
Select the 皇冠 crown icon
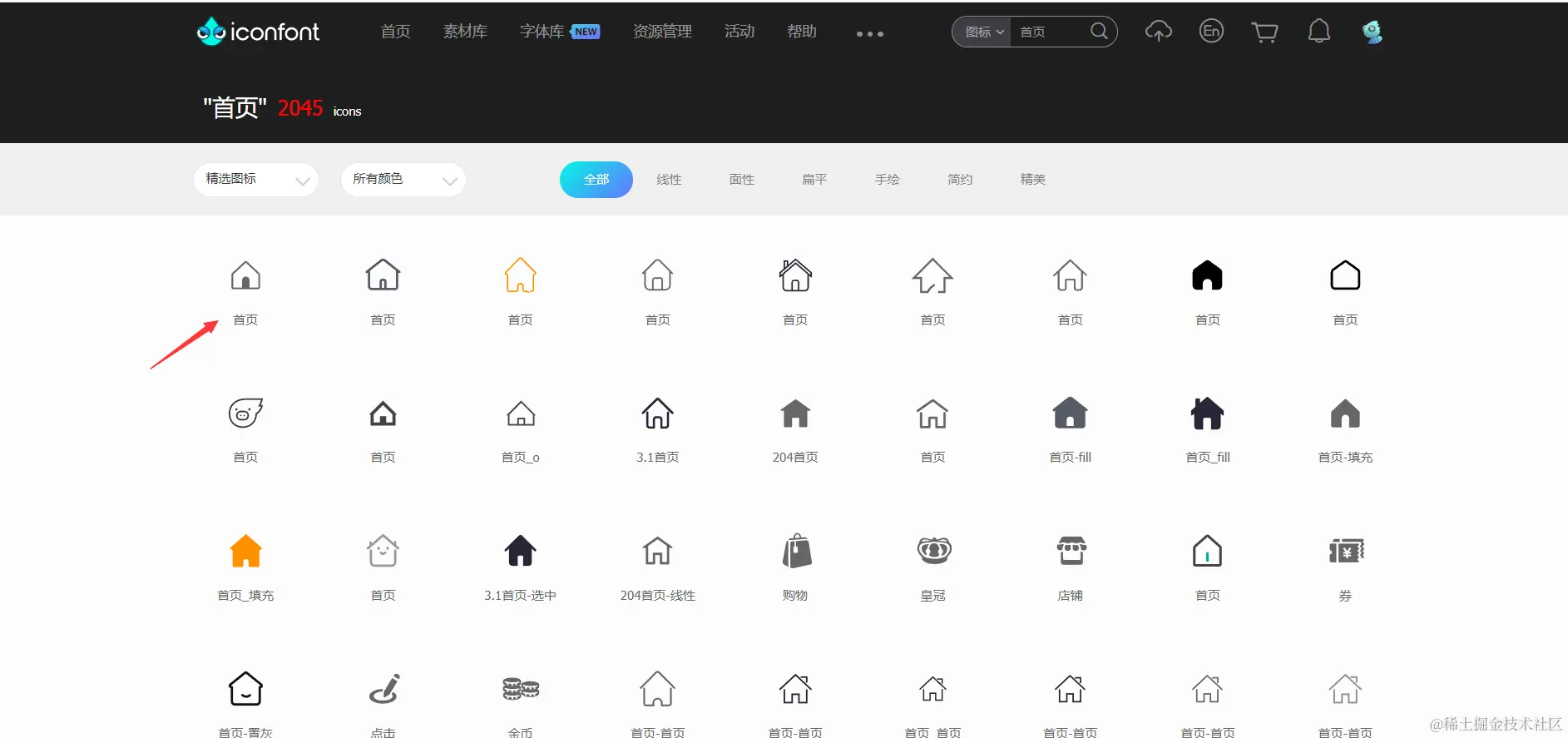tap(933, 551)
